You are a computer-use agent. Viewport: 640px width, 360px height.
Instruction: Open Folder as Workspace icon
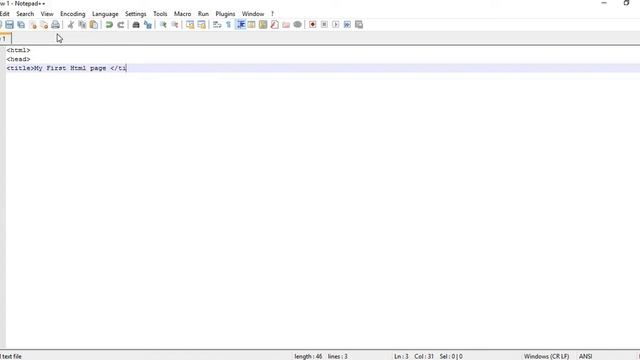tap(286, 24)
